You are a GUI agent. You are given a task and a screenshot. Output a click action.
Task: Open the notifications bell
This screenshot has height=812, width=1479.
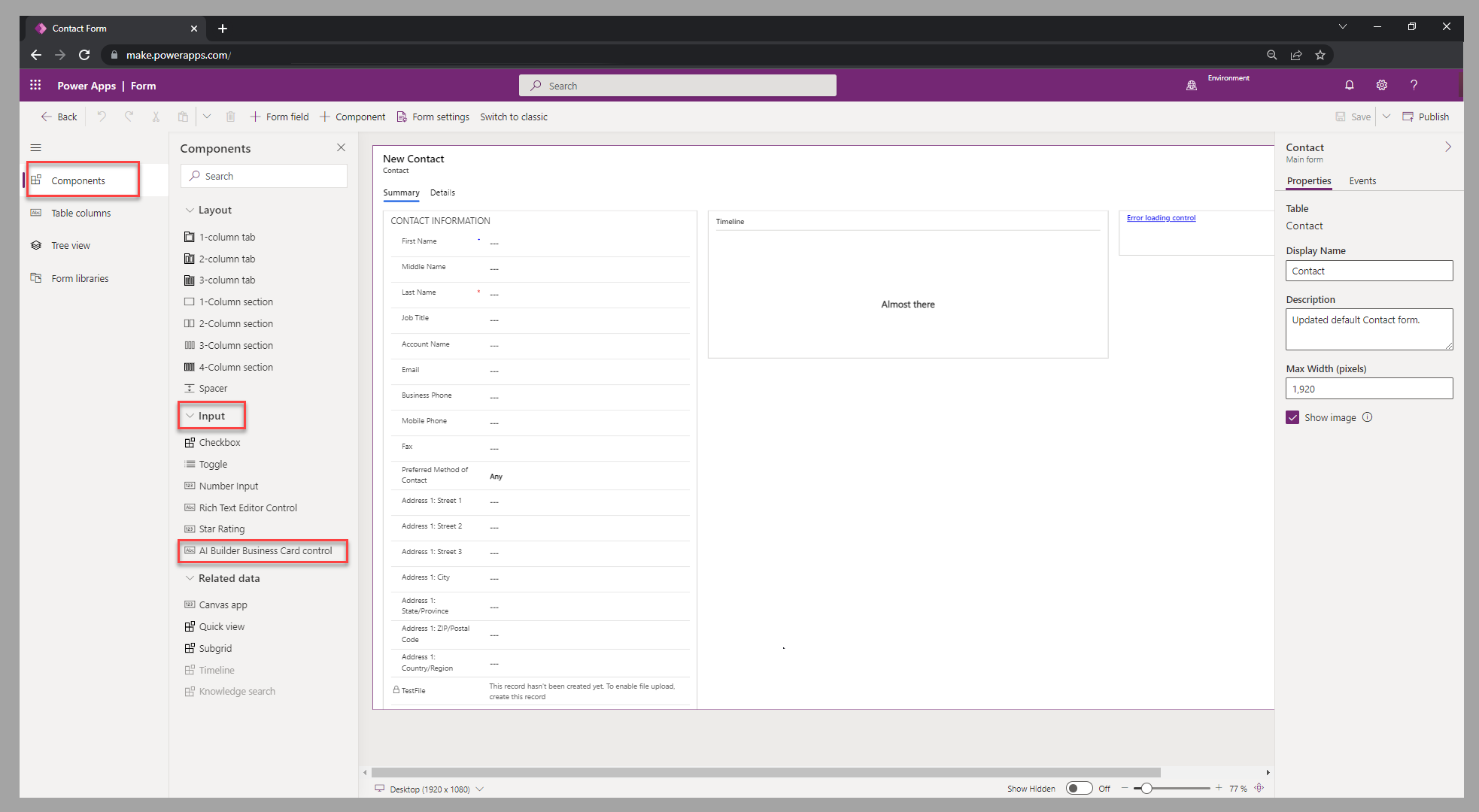point(1350,85)
